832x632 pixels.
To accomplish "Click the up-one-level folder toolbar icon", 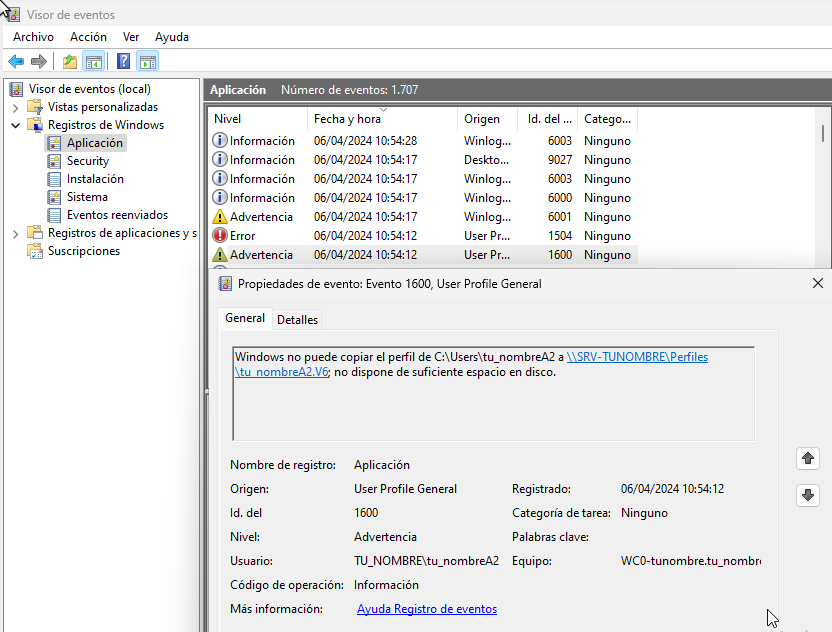I will coord(70,61).
